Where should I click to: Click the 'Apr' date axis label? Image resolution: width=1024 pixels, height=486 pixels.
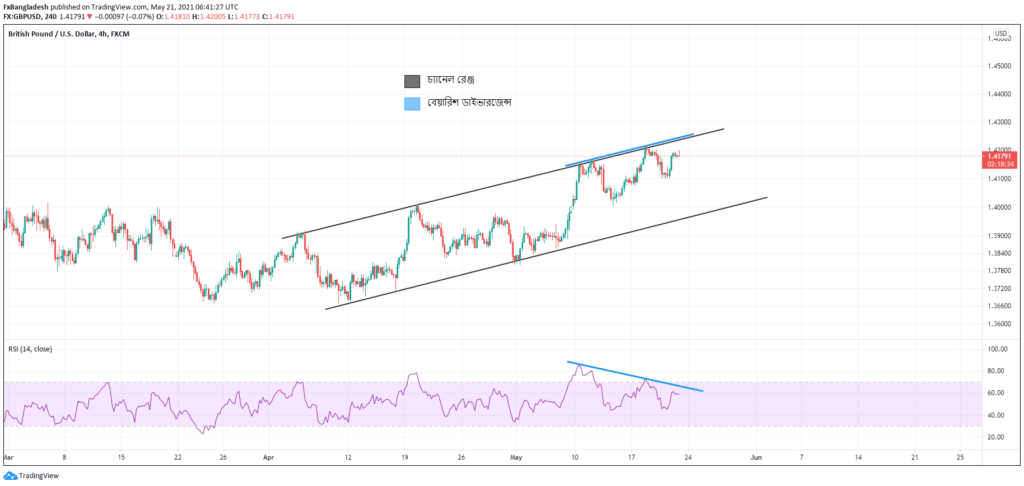pos(270,457)
